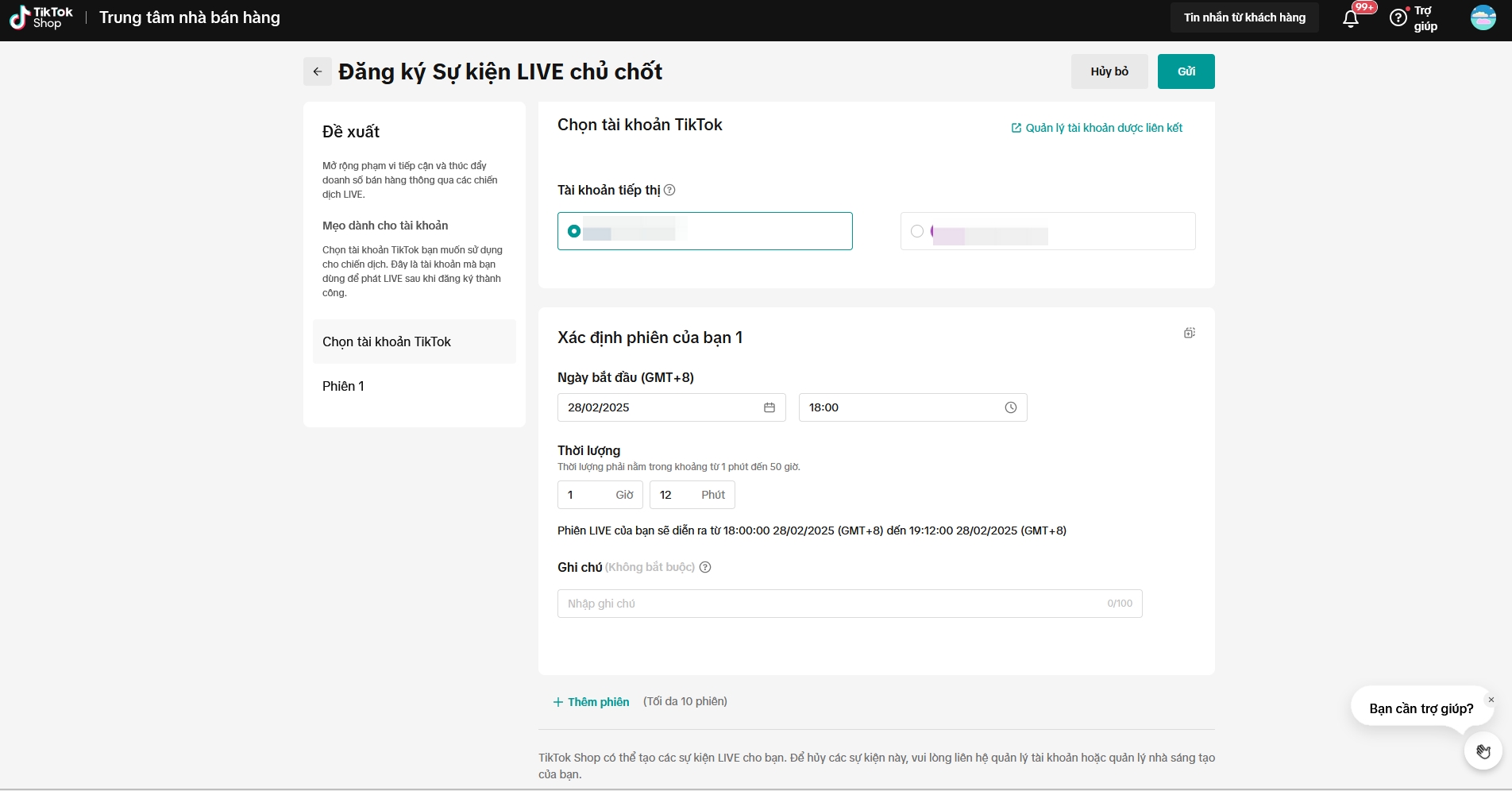Click the Trợ giúp label
The width and height of the screenshot is (1512, 791).
pyautogui.click(x=1426, y=18)
